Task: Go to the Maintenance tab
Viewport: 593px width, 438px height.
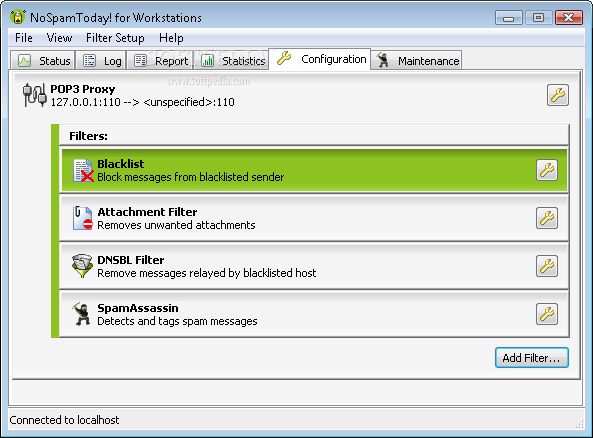Action: (416, 61)
